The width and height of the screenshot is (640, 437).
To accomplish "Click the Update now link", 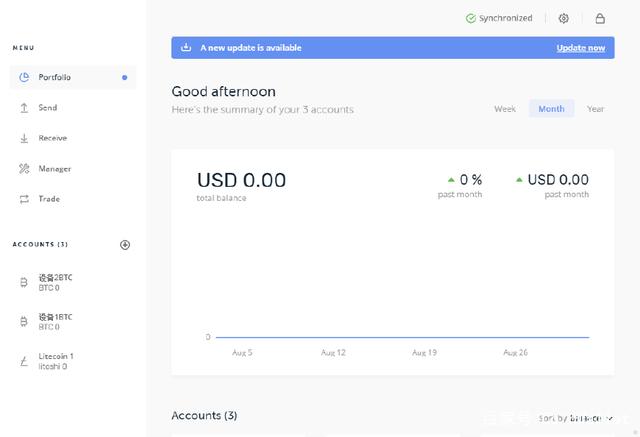I will [580, 48].
